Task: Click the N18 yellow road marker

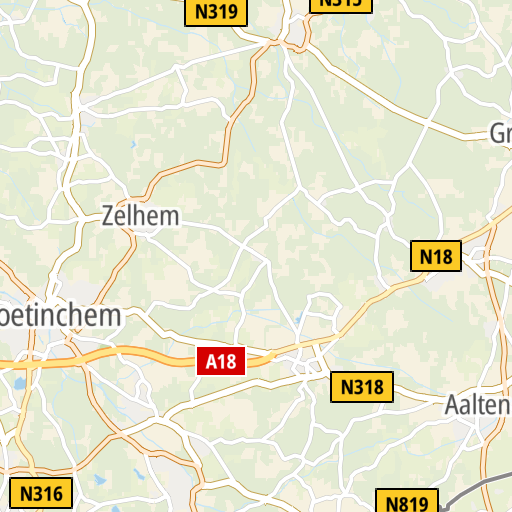Action: click(436, 256)
